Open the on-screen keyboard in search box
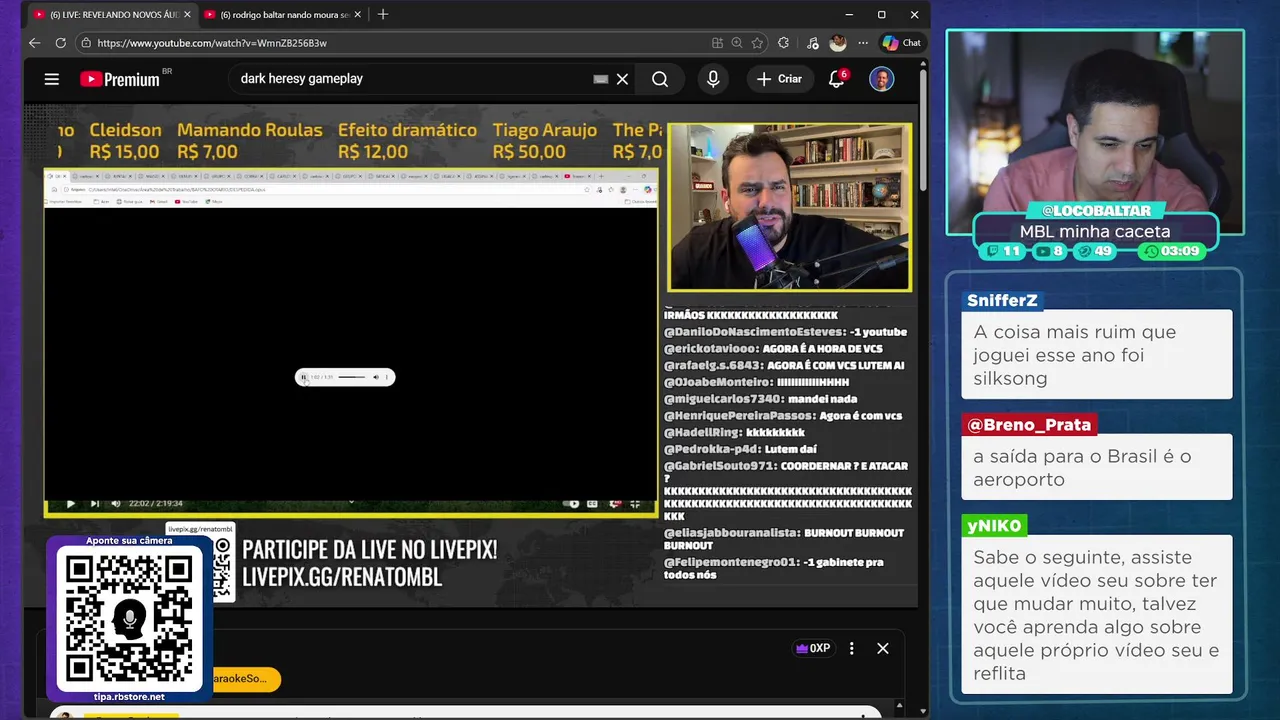This screenshot has width=1280, height=720. [x=600, y=79]
